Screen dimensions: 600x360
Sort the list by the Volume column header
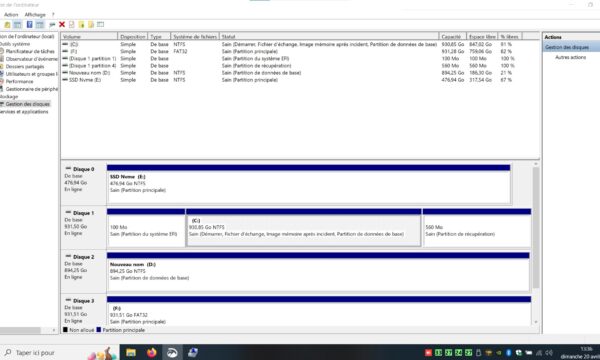coord(89,36)
